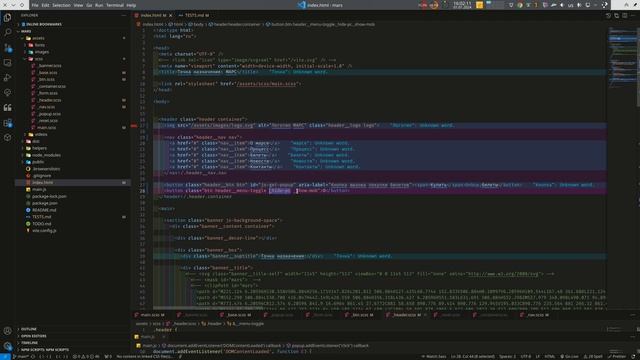This screenshot has height=360, width=640.
Task: Switch to _nav.scss tab in lower group
Action: 535,315
